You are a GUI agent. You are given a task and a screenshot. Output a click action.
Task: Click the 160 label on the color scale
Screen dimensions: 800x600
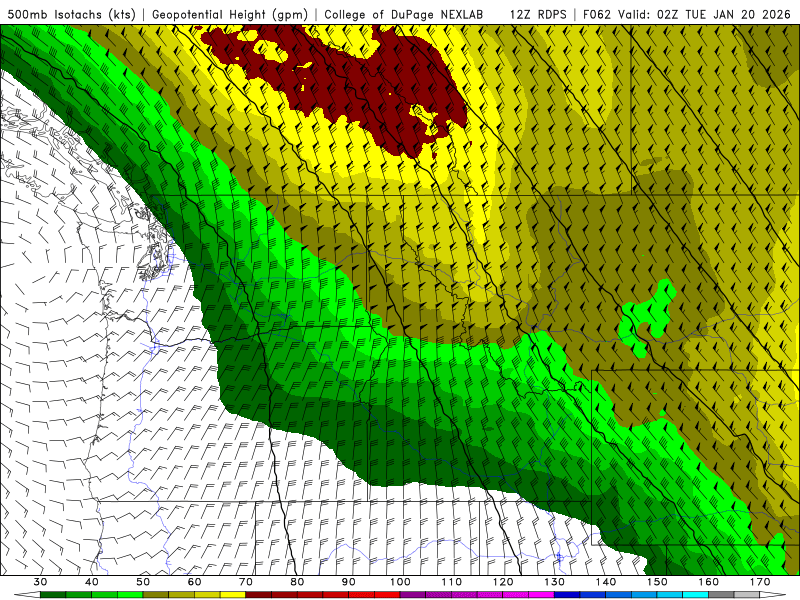pos(709,582)
